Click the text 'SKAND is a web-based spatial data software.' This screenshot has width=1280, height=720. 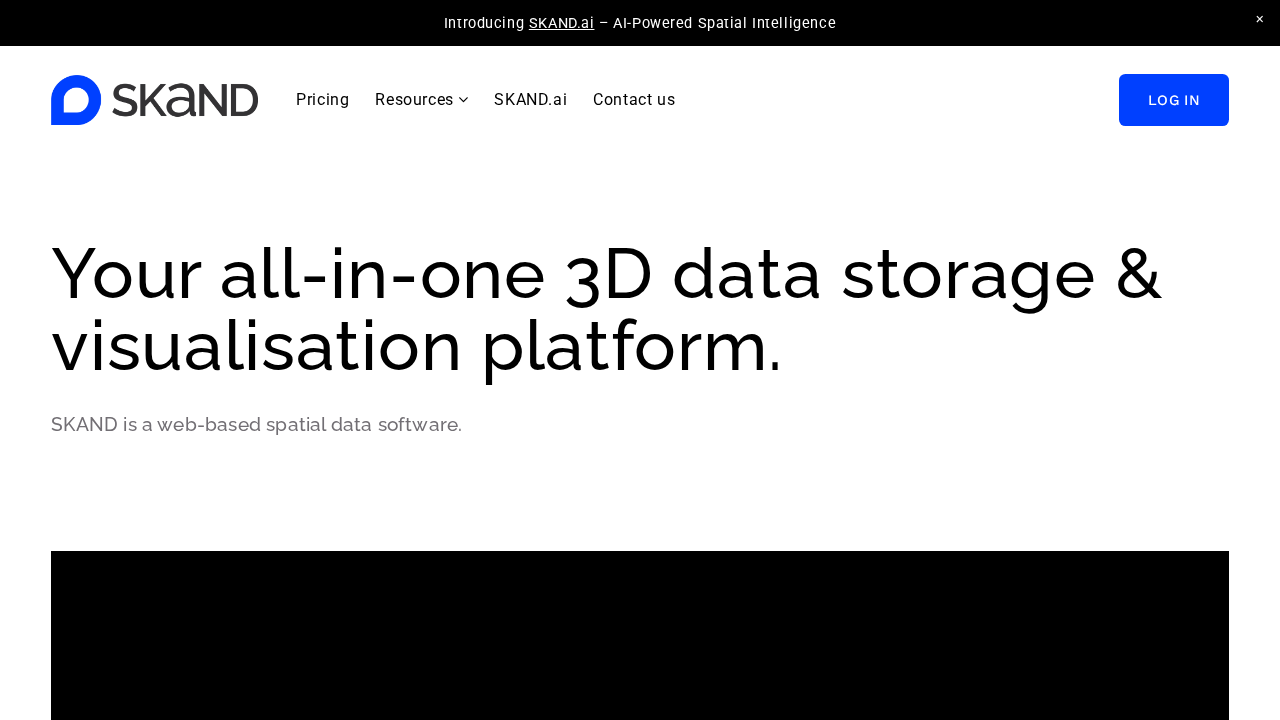256,425
